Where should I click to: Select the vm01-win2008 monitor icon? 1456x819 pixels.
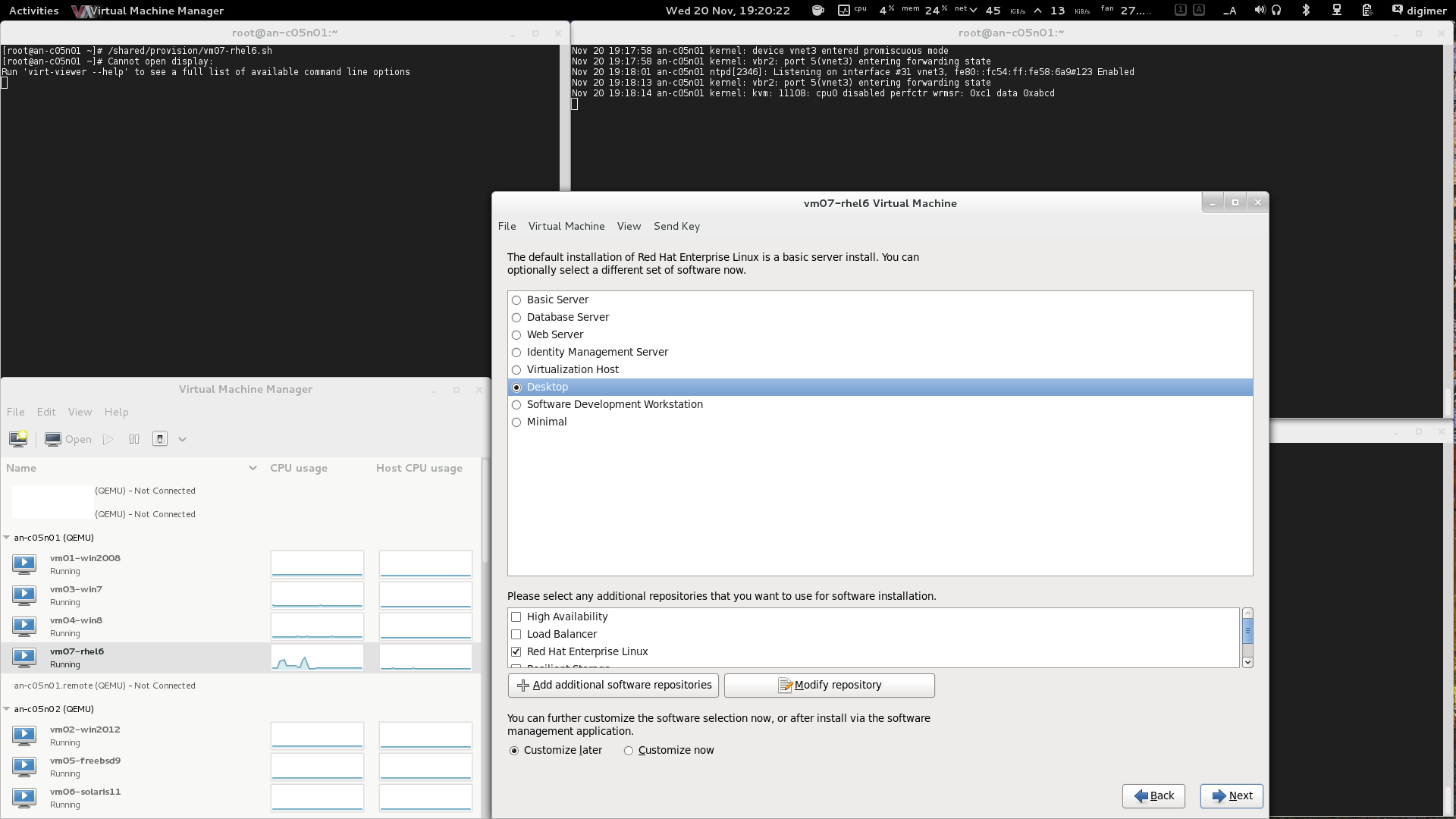[x=24, y=563]
